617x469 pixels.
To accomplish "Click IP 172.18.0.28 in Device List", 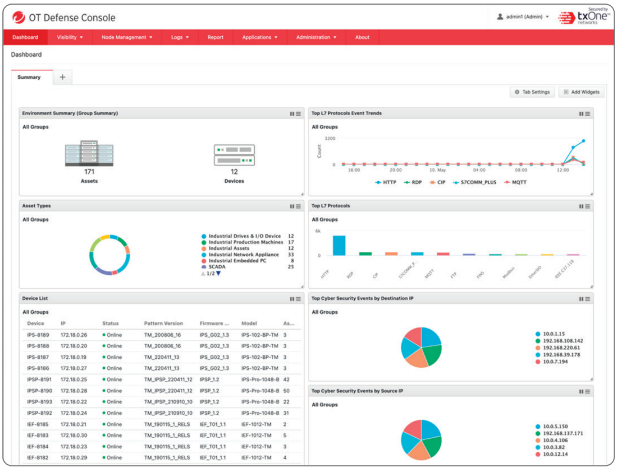I will point(74,391).
